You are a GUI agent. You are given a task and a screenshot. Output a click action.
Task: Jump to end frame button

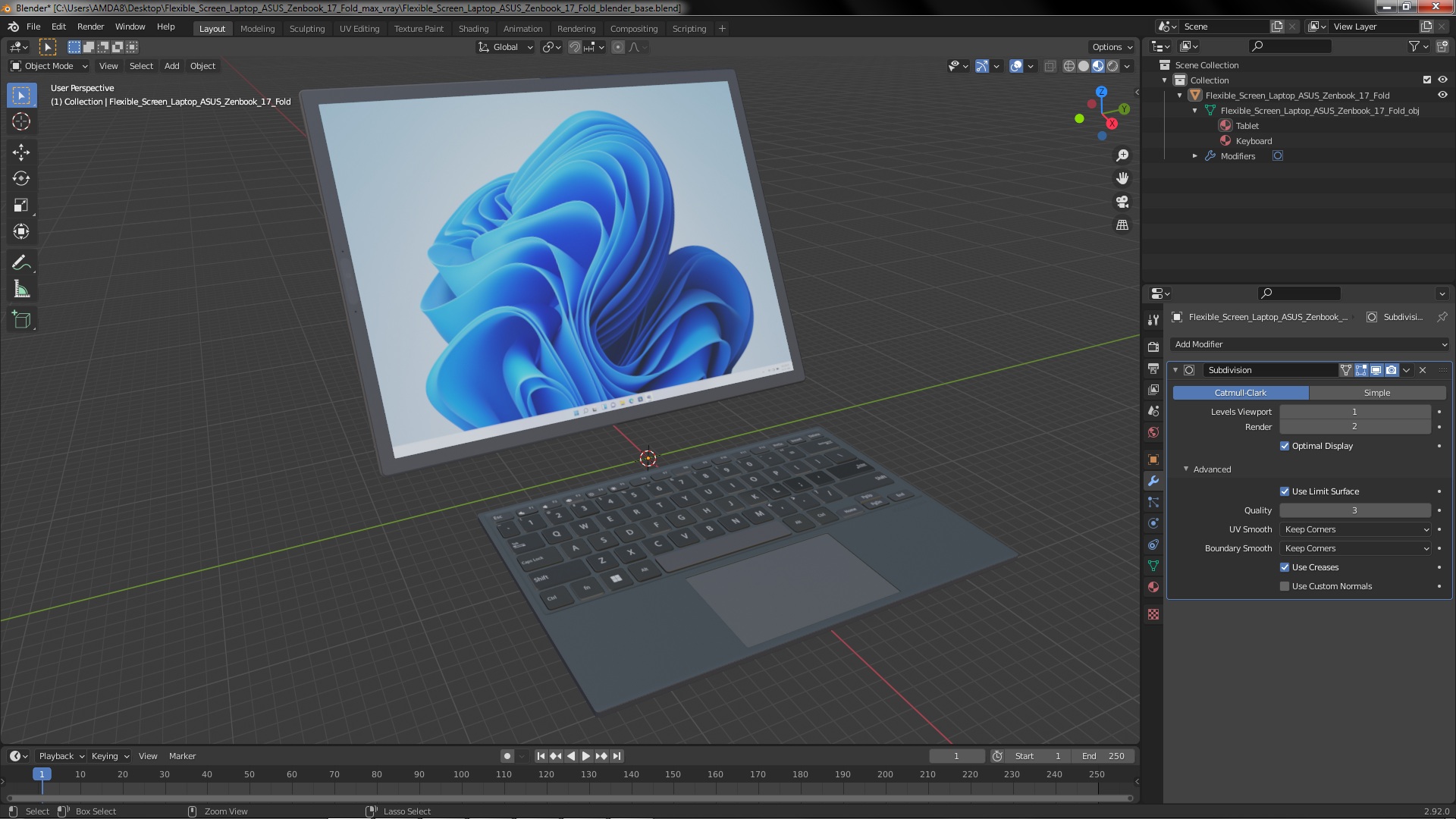pos(617,756)
